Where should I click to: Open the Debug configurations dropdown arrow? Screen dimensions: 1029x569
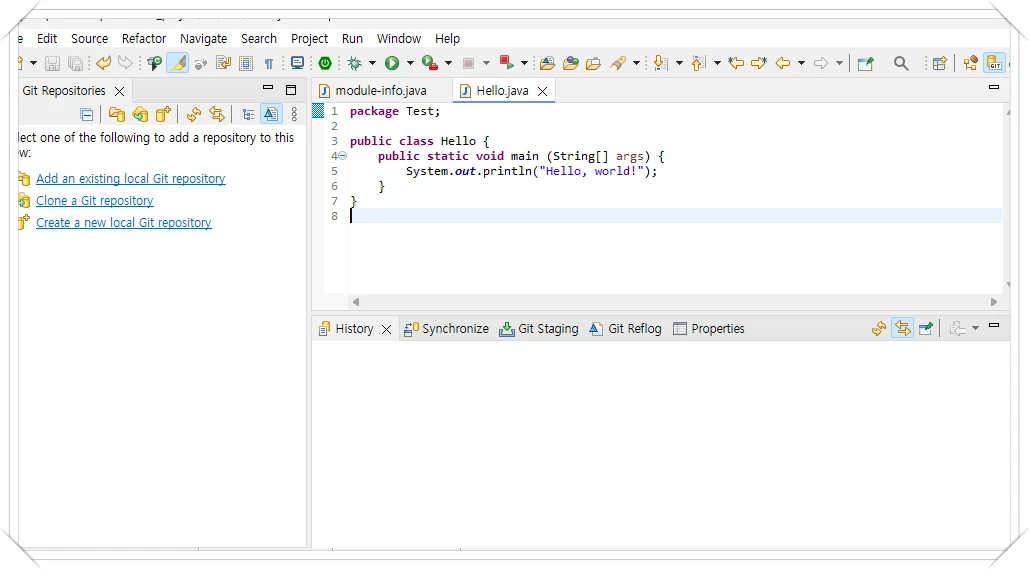tap(372, 63)
